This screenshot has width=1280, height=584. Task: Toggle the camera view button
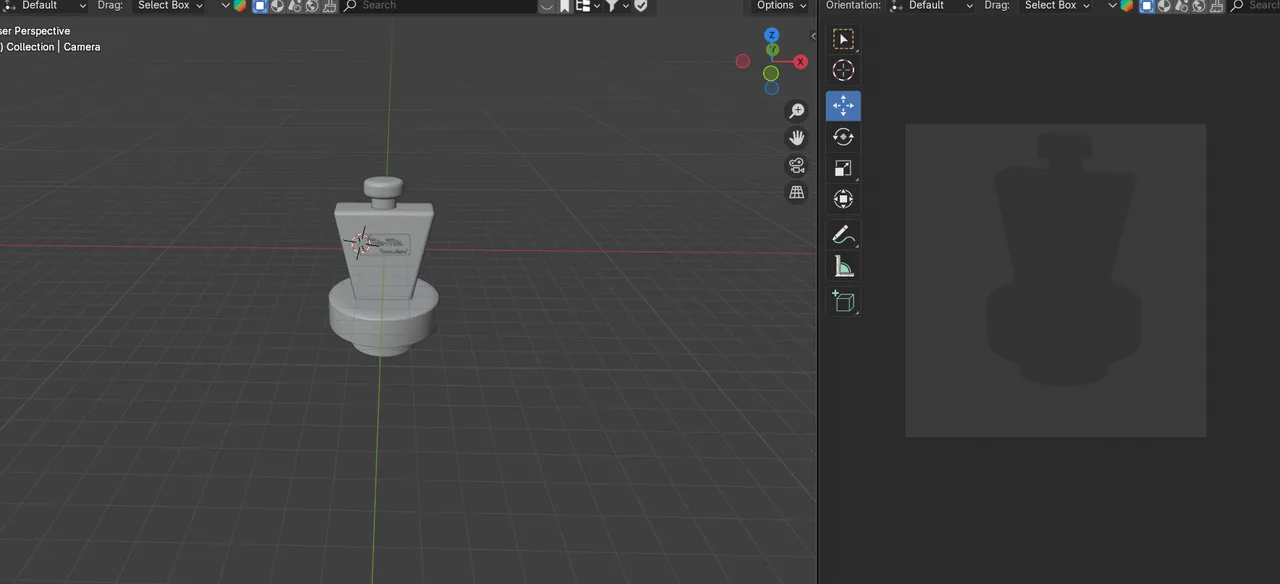(x=797, y=165)
